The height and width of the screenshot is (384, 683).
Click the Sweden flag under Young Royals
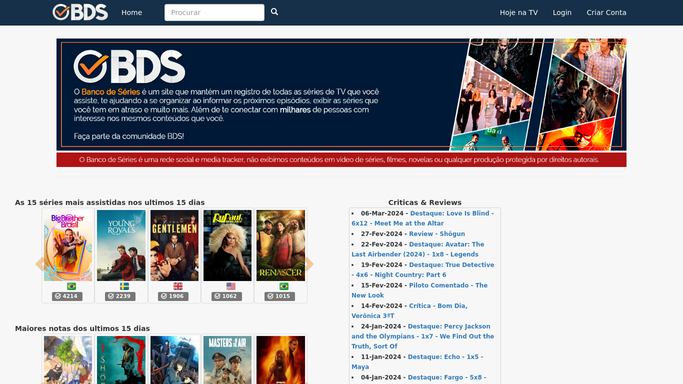tap(124, 286)
